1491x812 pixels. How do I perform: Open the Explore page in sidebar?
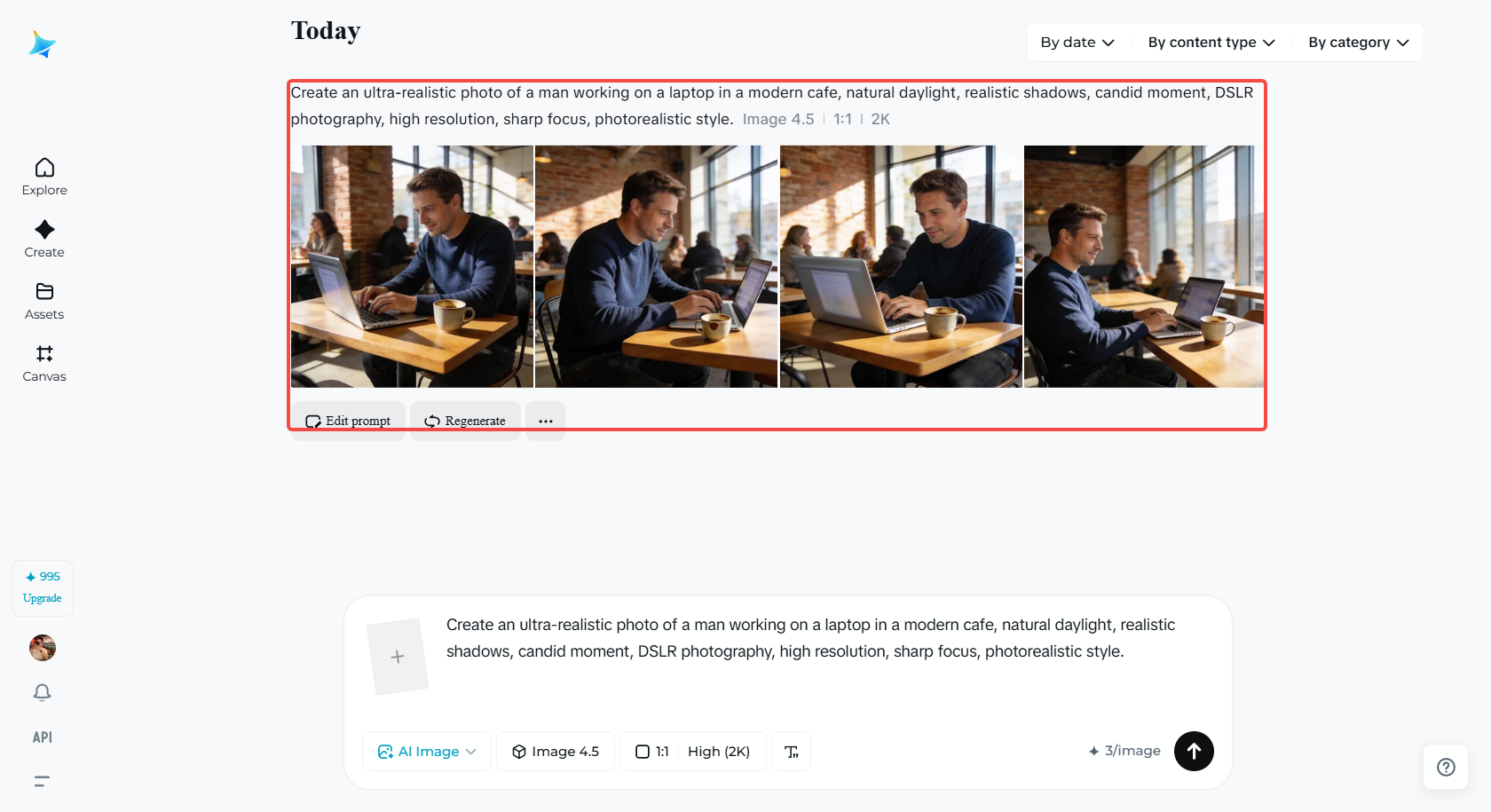(44, 177)
